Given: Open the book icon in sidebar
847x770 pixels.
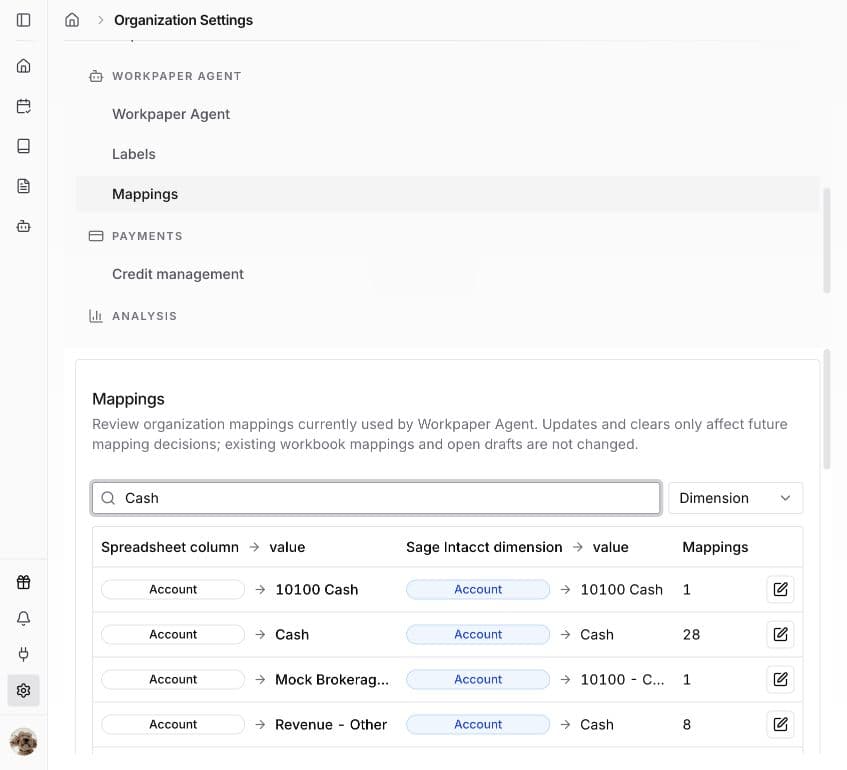Looking at the screenshot, I should point(23,146).
